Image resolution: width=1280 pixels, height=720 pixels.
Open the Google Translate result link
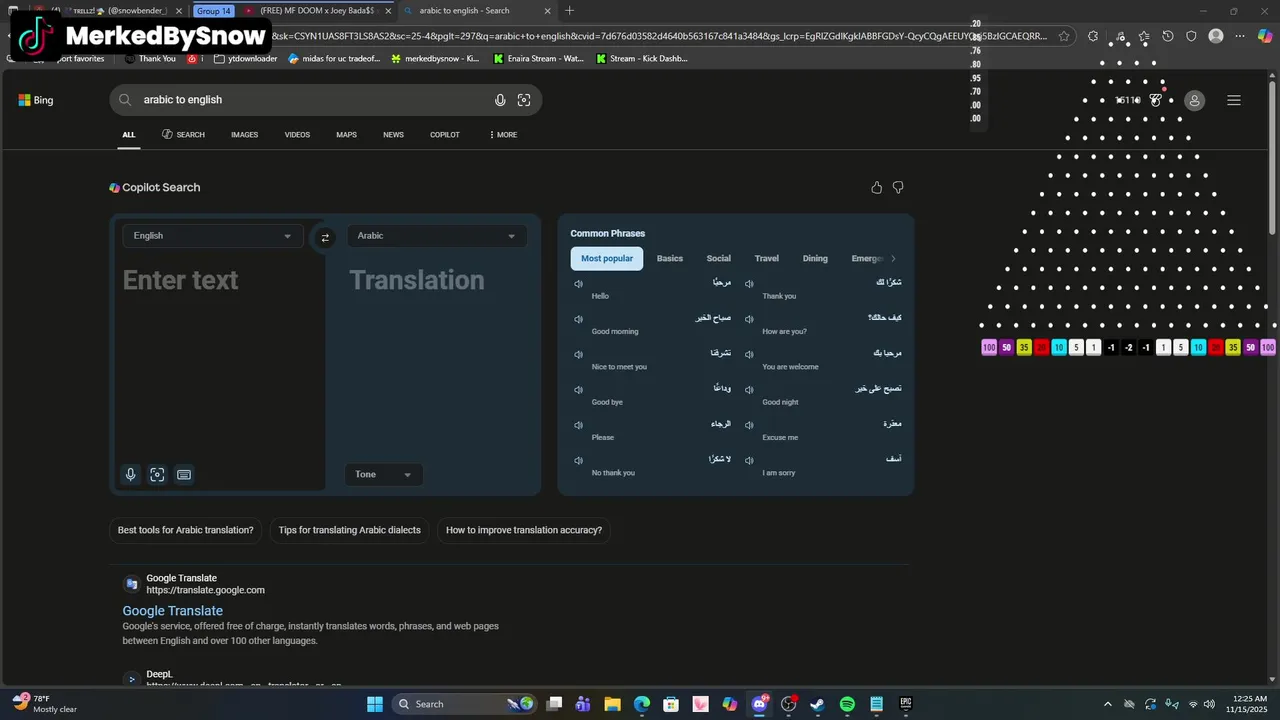coord(173,611)
